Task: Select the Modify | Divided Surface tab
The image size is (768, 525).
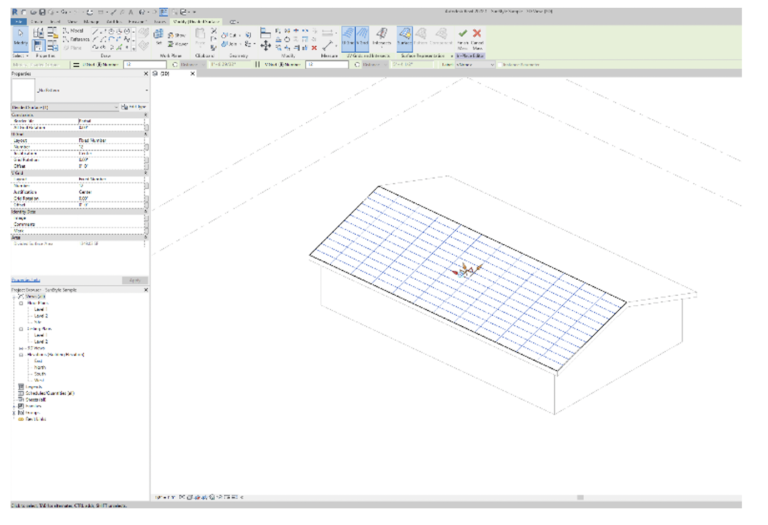Action: (196, 22)
